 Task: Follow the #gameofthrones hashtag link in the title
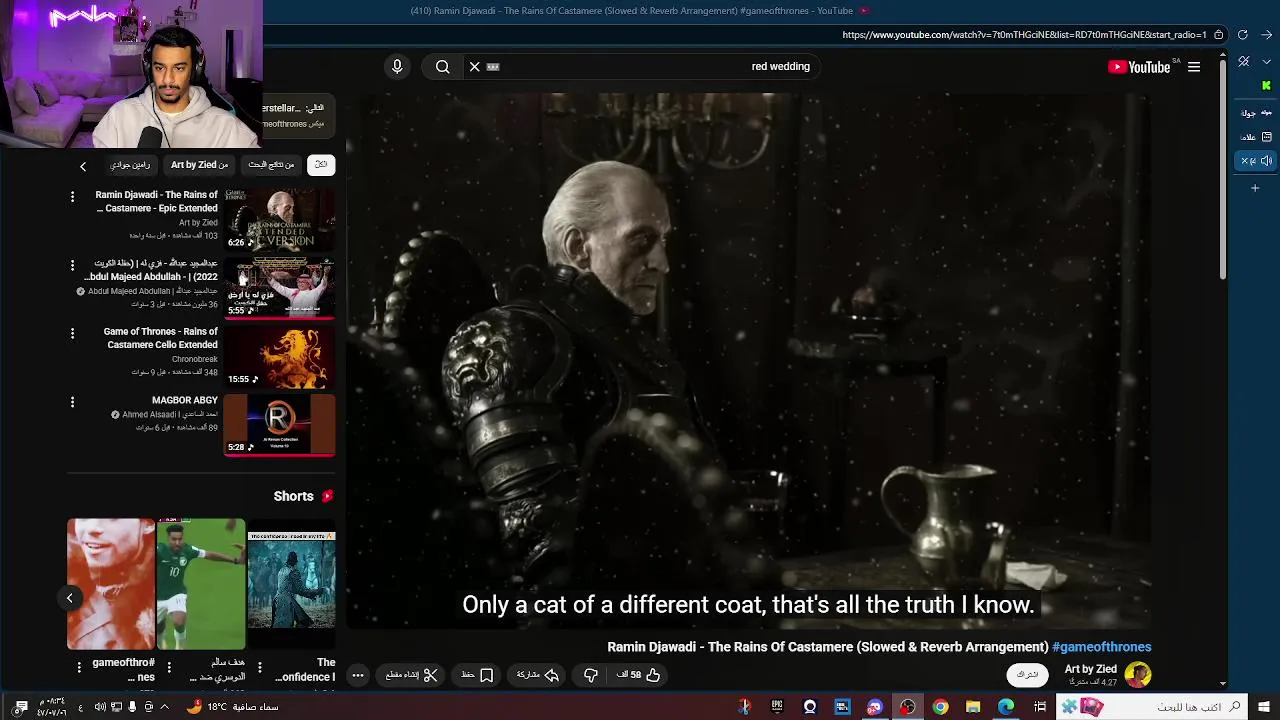click(1101, 647)
